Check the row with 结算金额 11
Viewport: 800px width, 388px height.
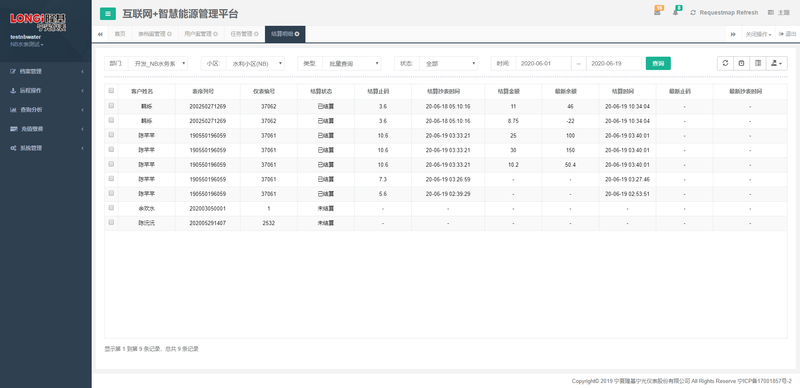(111, 106)
